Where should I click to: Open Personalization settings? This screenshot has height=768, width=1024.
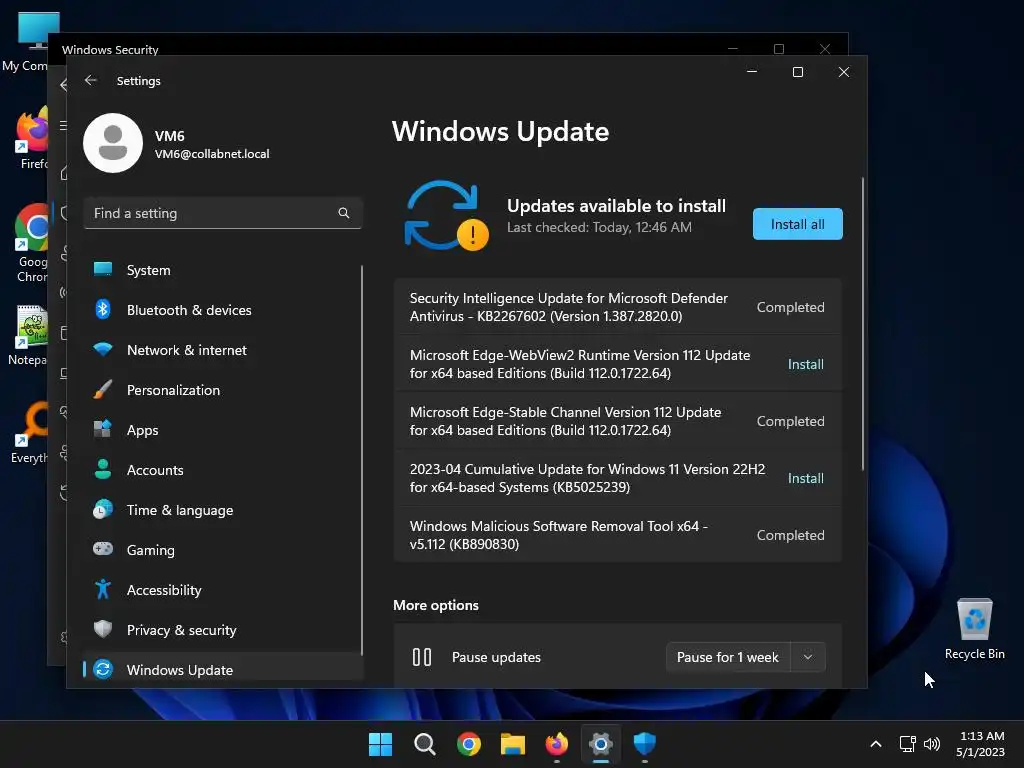[x=222, y=390]
